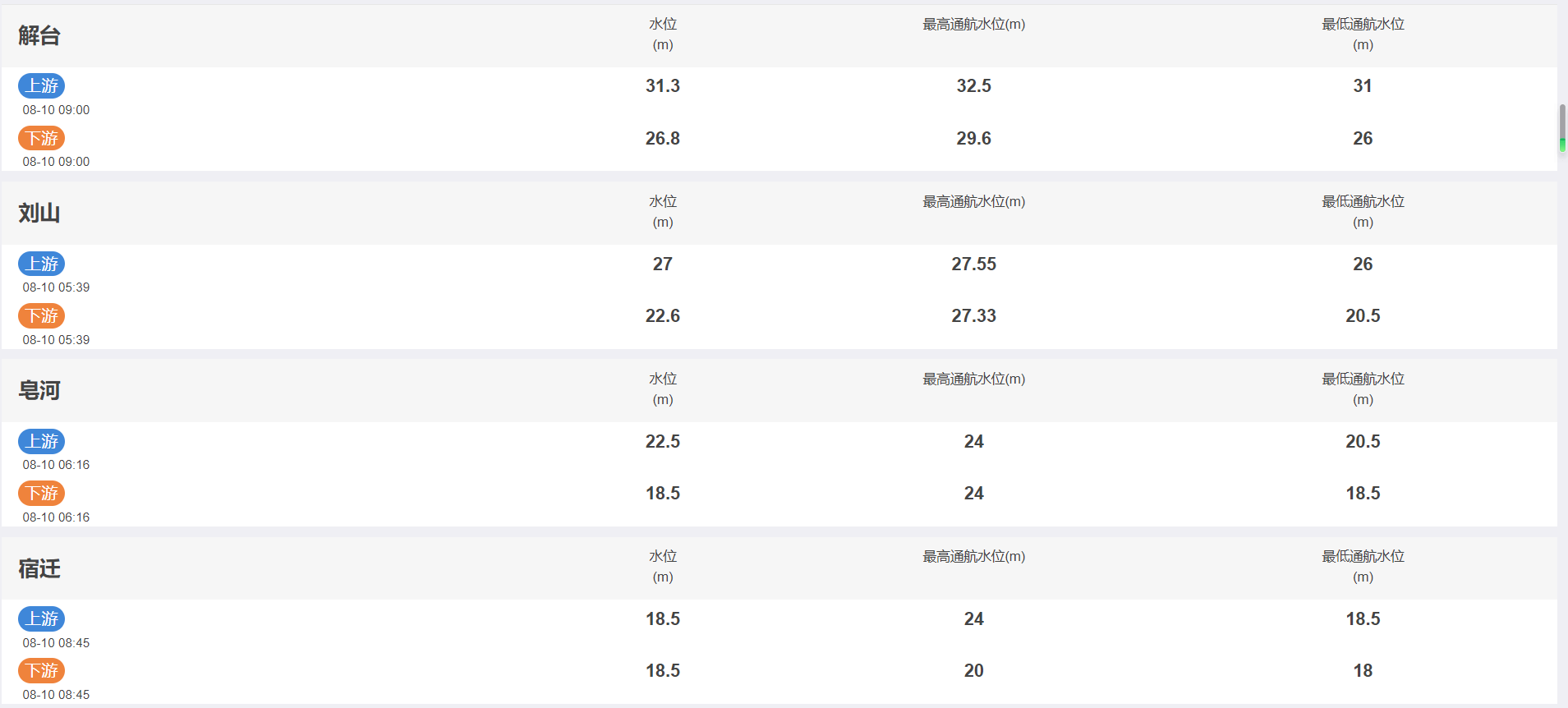This screenshot has width=1568, height=708.
Task: Click the 上游 badge under 宿迁
Action: point(42,618)
